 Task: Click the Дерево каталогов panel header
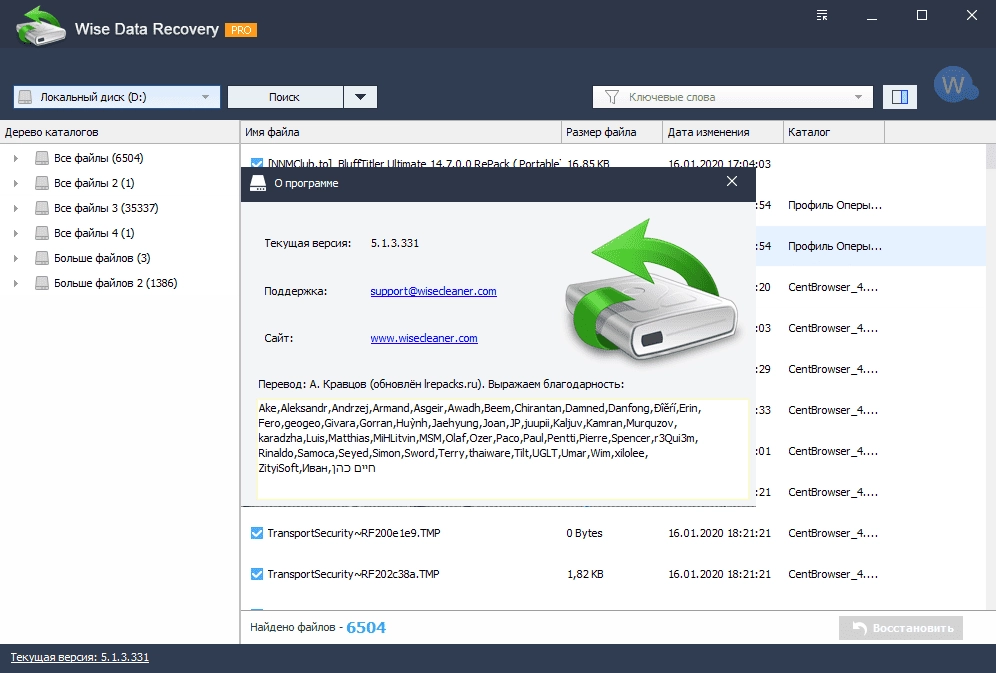point(119,132)
